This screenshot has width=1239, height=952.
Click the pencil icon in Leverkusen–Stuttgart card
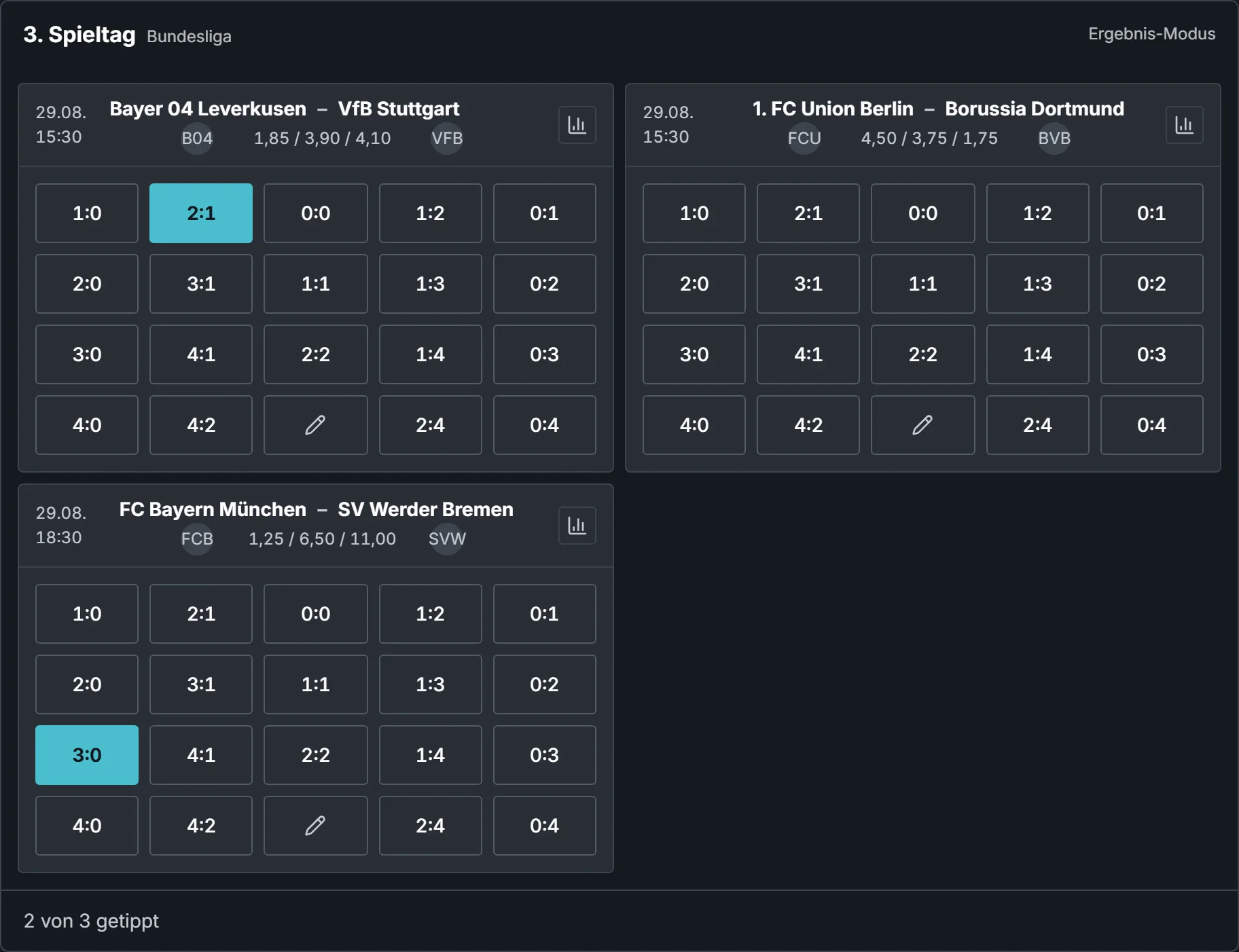(316, 425)
